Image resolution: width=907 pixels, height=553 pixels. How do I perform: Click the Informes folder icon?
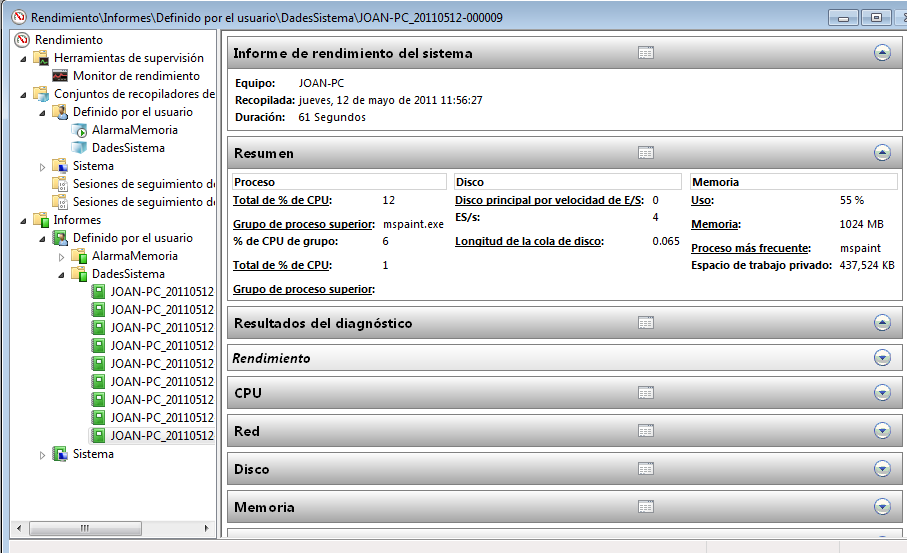[41, 220]
